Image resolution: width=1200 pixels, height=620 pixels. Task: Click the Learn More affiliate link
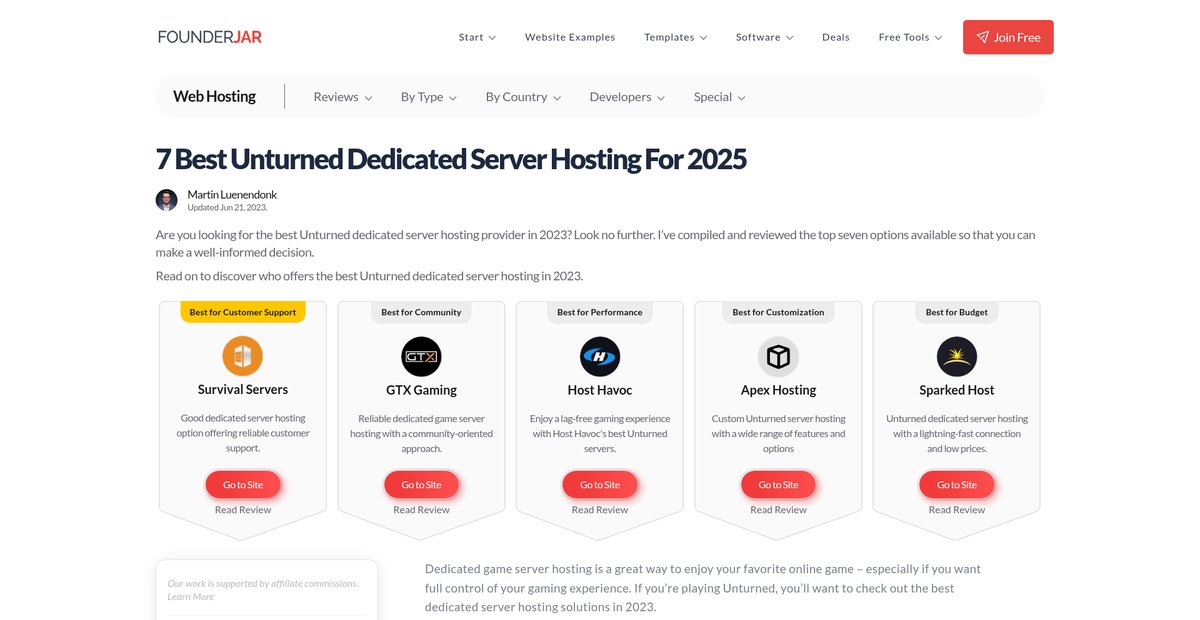point(190,597)
